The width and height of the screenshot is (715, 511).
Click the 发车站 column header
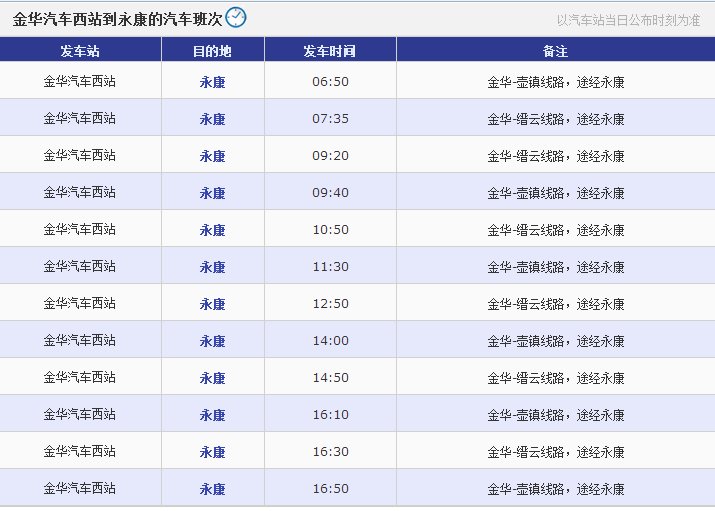(x=80, y=51)
